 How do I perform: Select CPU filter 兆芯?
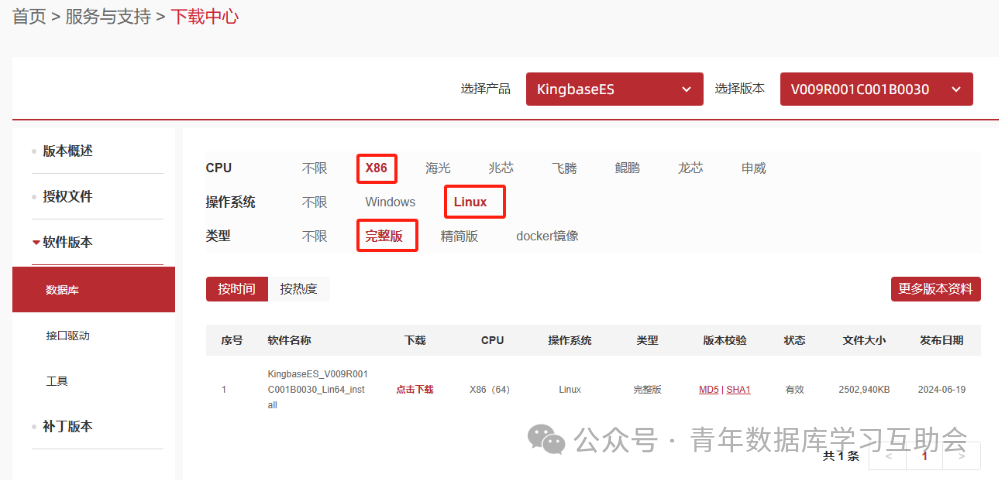pyautogui.click(x=501, y=168)
